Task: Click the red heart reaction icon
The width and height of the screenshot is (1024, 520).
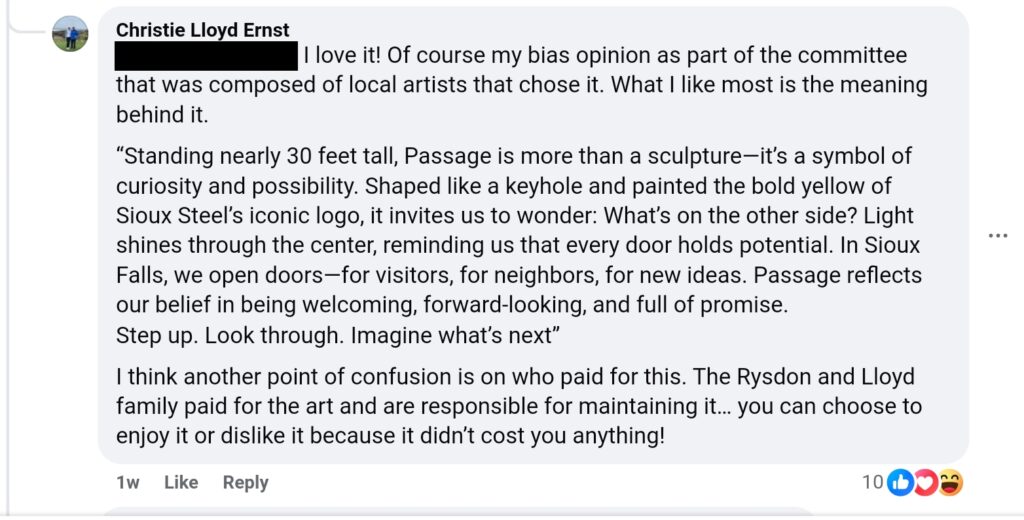Action: 925,483
